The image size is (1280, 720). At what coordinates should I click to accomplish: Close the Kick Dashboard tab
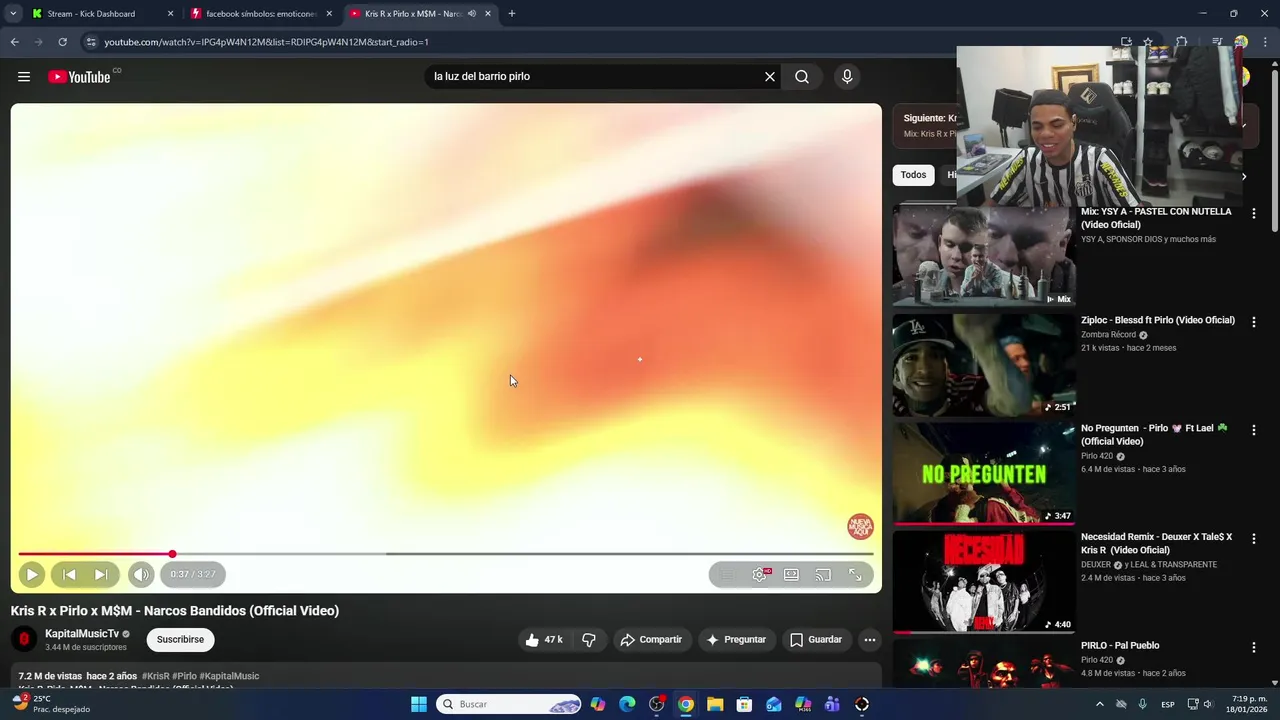point(170,14)
